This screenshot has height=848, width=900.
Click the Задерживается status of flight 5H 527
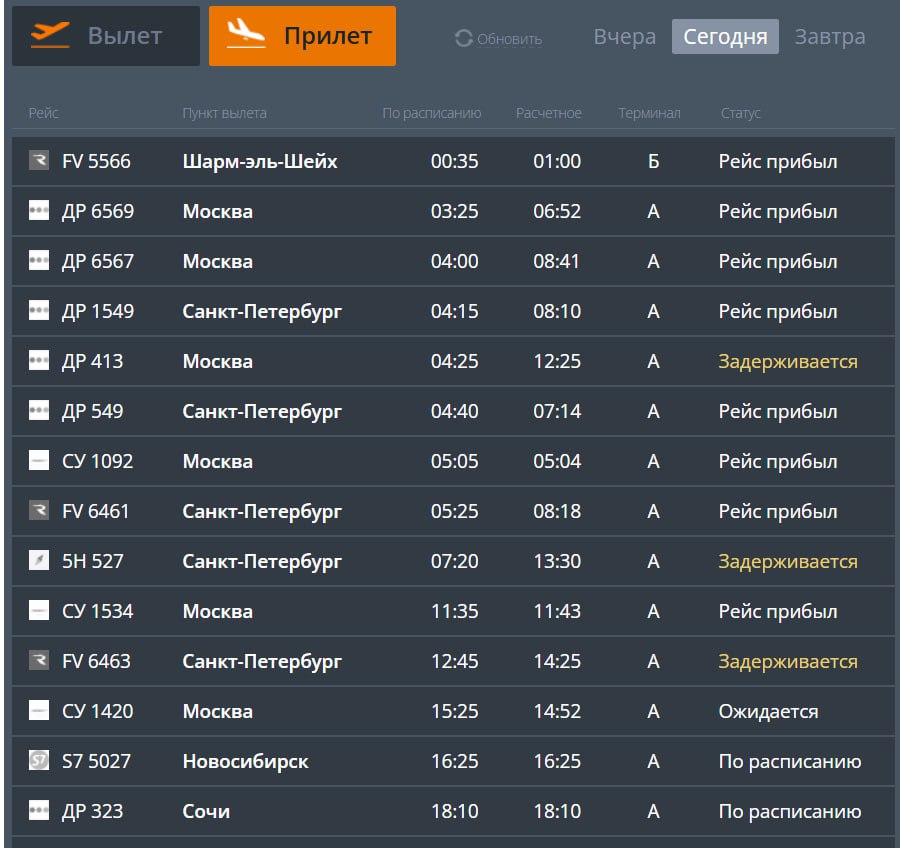(787, 561)
